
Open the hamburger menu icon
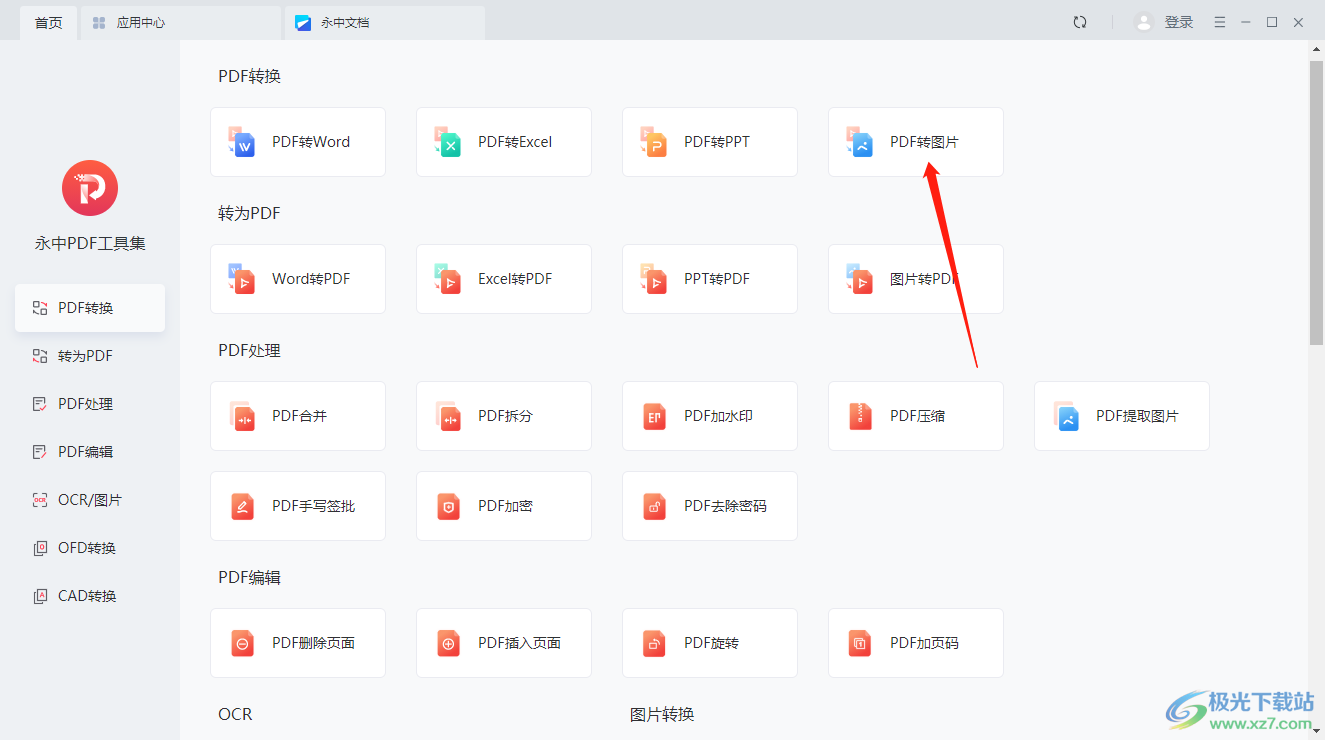tap(1220, 22)
